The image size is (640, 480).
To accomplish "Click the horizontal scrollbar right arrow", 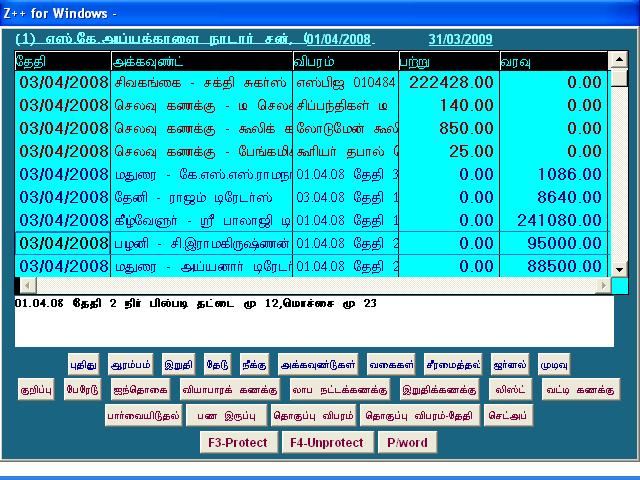I will [x=603, y=285].
